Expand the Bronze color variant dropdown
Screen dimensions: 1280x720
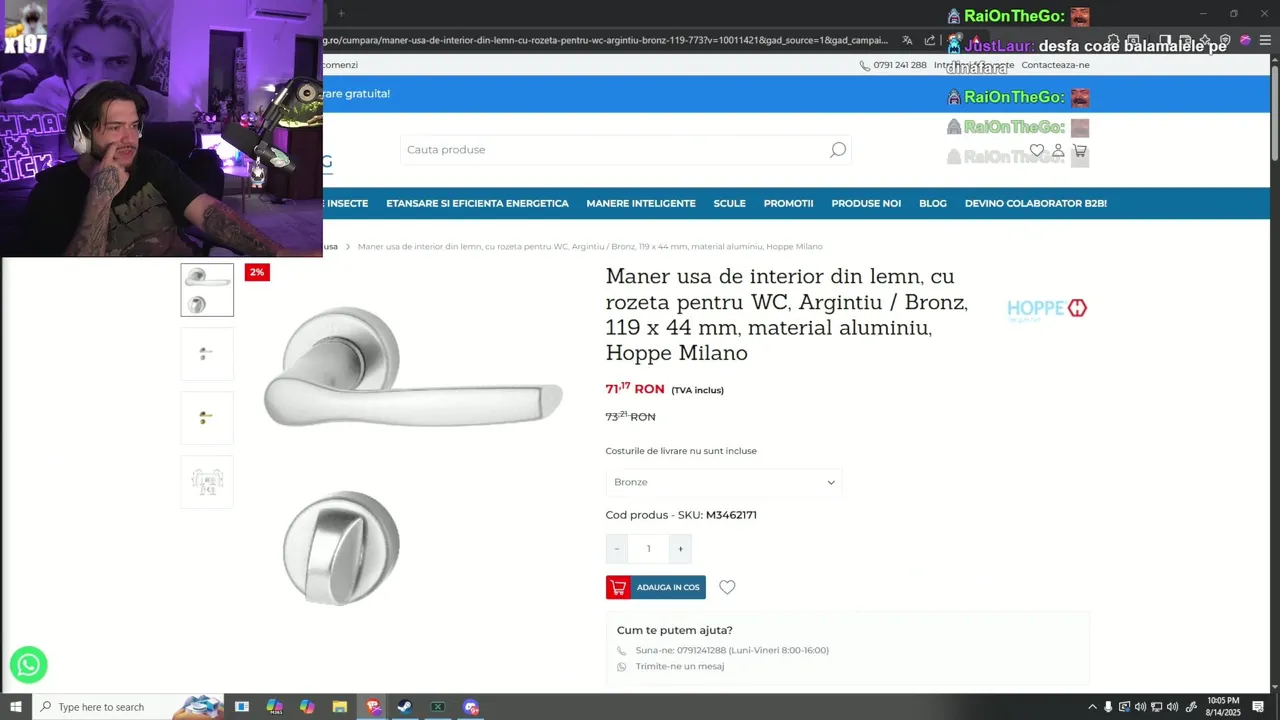(x=723, y=482)
